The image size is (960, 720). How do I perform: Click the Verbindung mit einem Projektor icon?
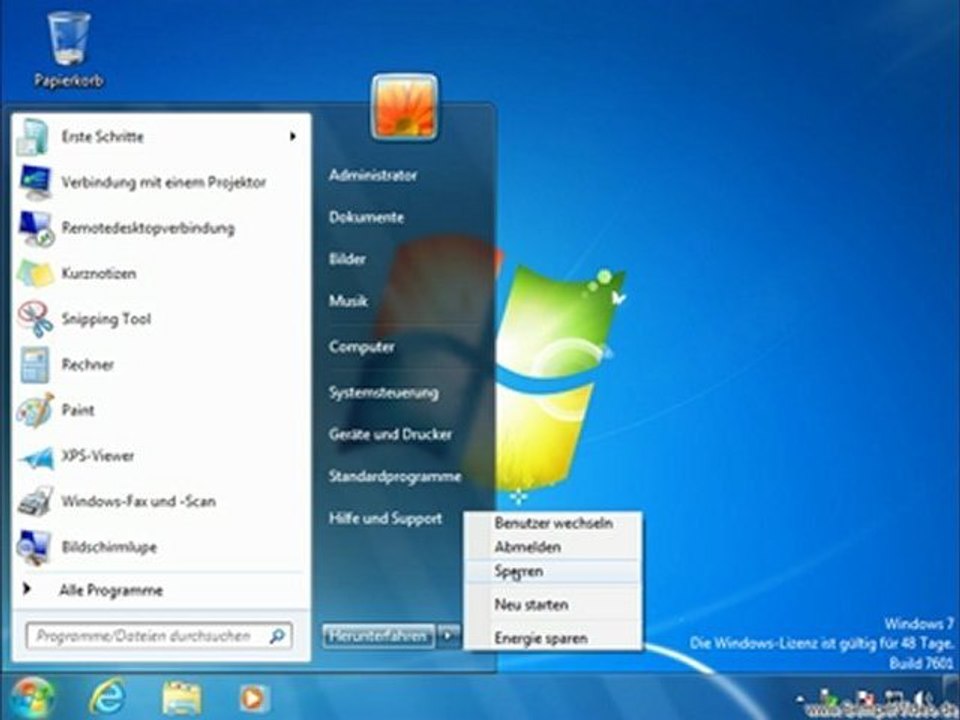coord(35,182)
